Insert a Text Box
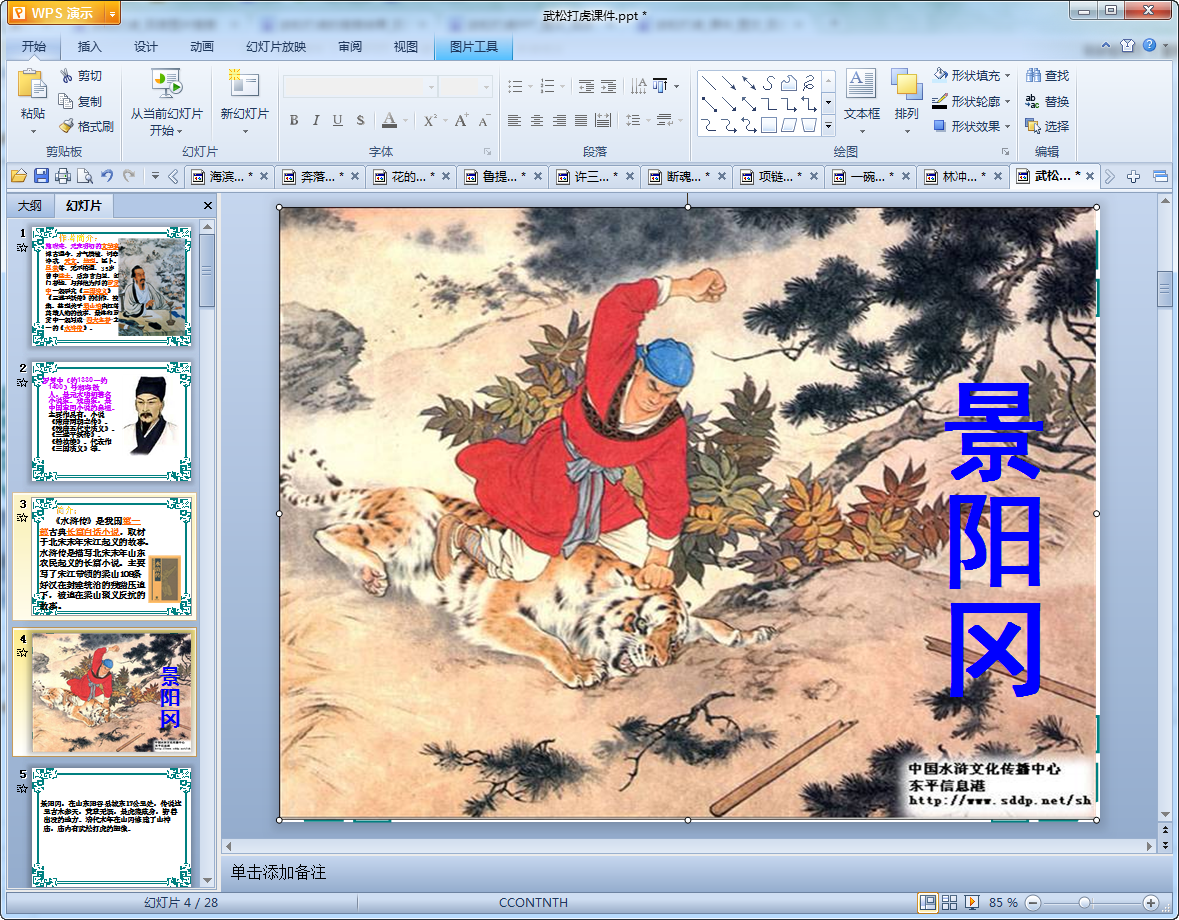Image resolution: width=1179 pixels, height=920 pixels. click(x=862, y=101)
